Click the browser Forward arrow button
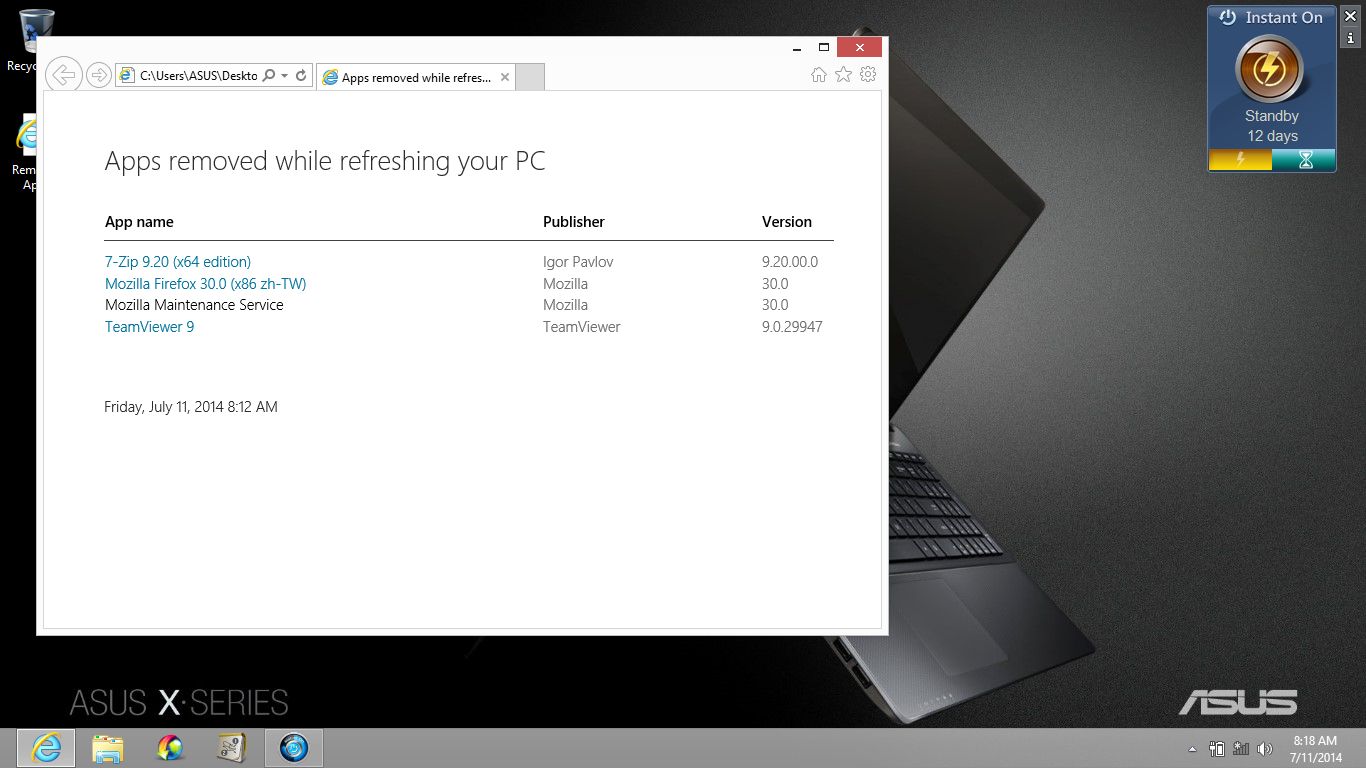1366x768 pixels. click(98, 75)
